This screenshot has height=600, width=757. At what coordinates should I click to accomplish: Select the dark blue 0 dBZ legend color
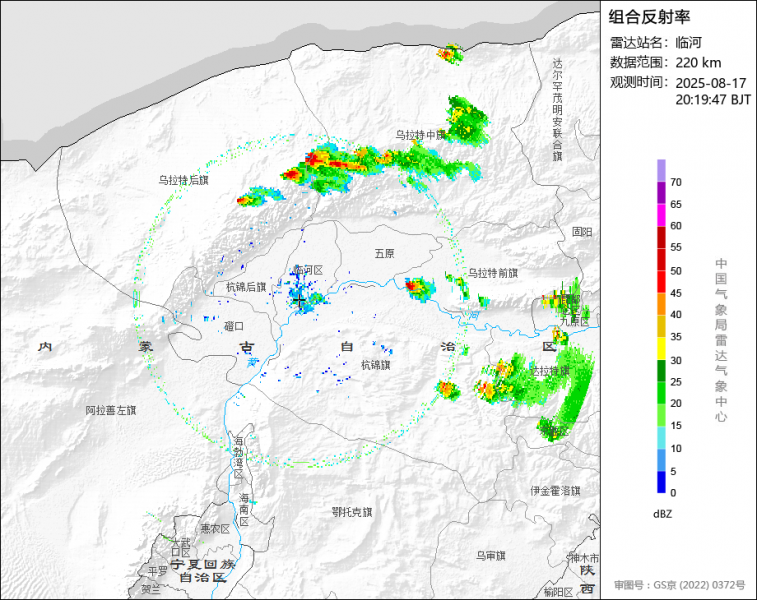(662, 482)
